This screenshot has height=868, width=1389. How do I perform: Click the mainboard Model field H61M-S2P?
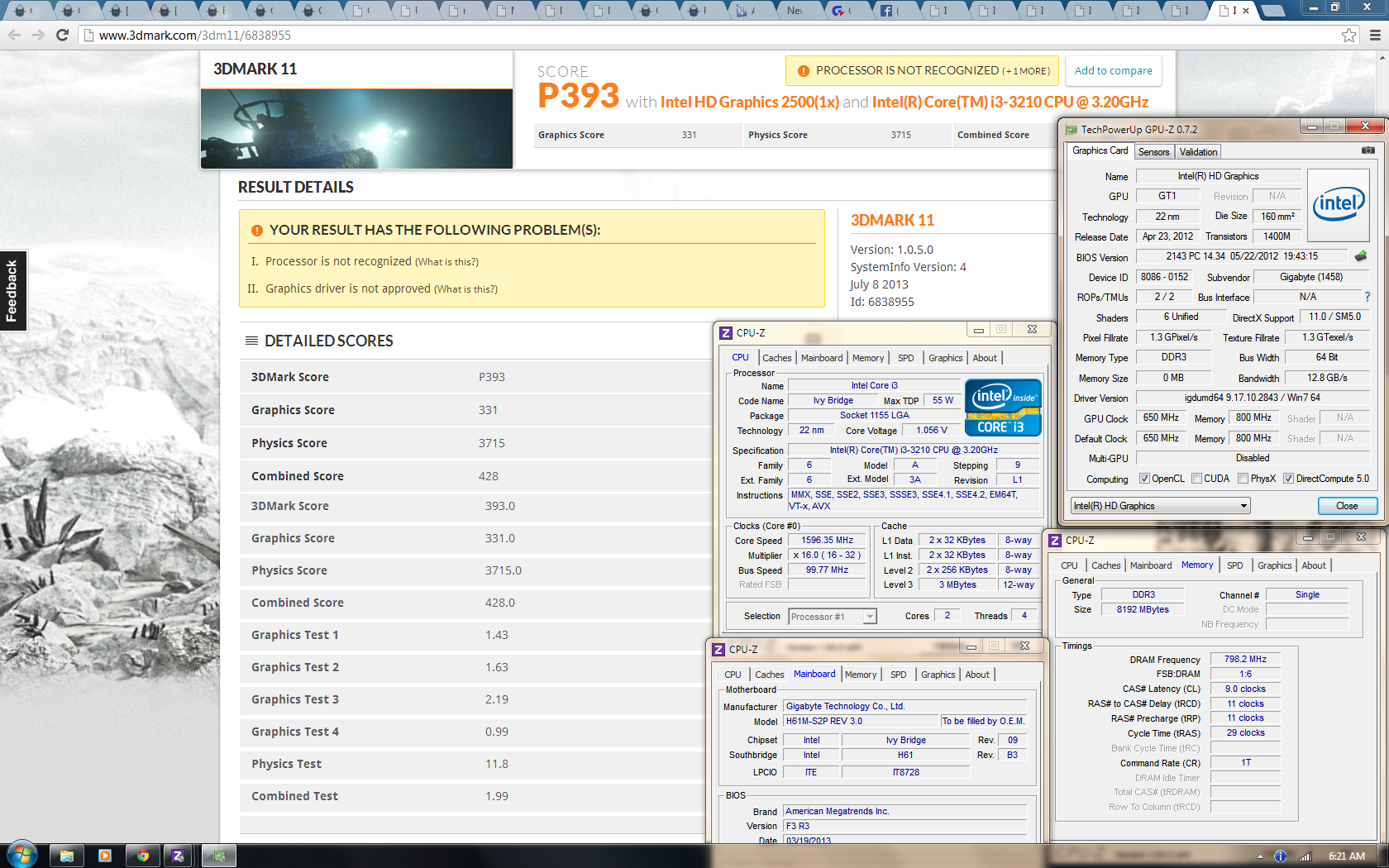tap(861, 722)
